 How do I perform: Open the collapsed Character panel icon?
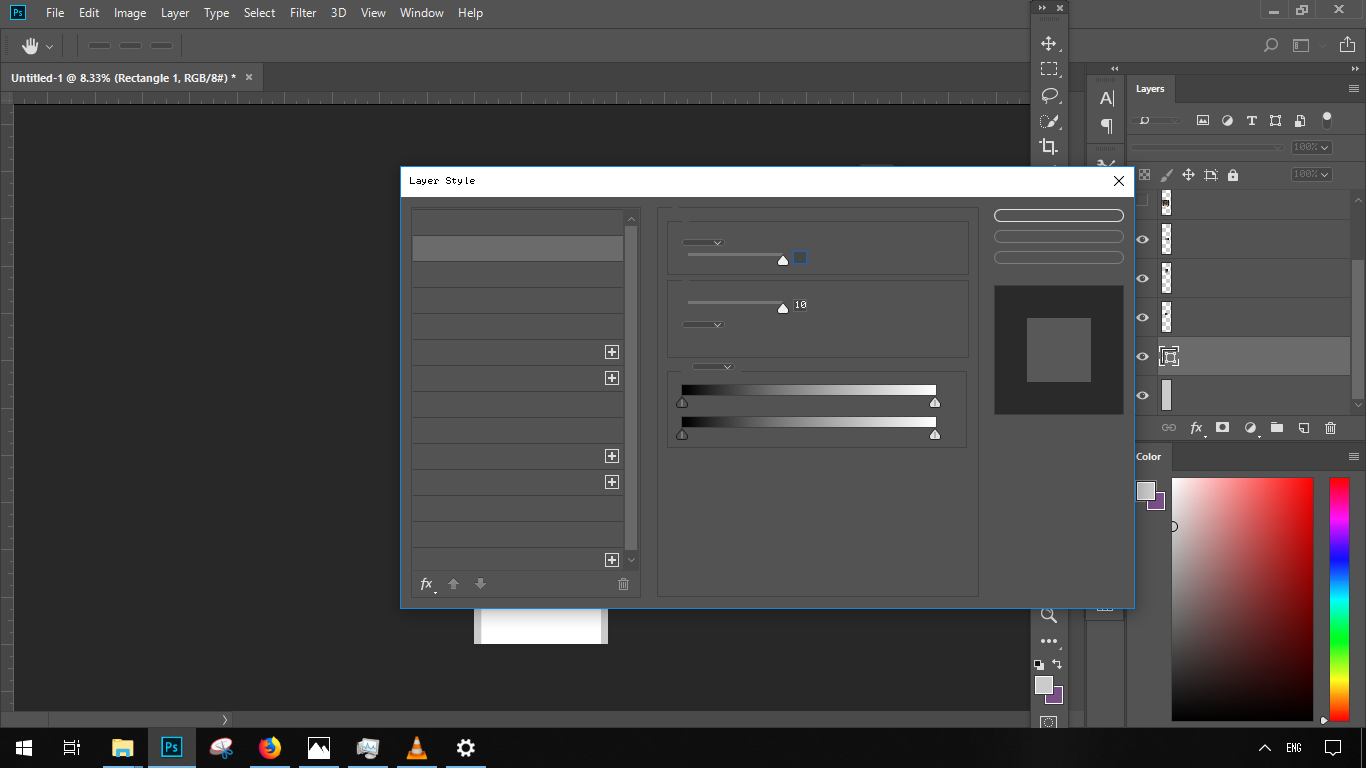(x=1107, y=98)
